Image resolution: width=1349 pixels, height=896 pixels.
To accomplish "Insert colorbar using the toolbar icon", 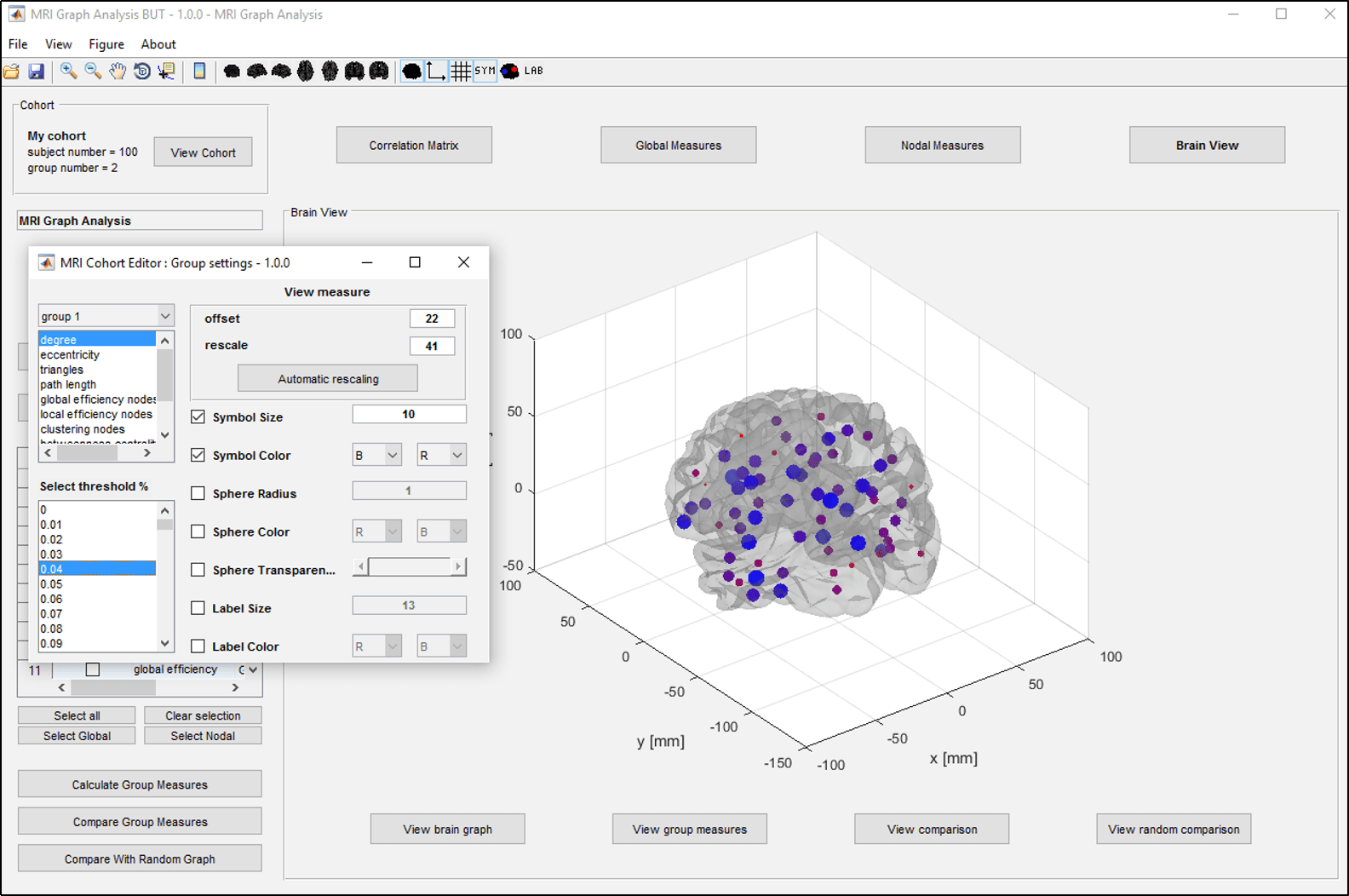I will [199, 72].
